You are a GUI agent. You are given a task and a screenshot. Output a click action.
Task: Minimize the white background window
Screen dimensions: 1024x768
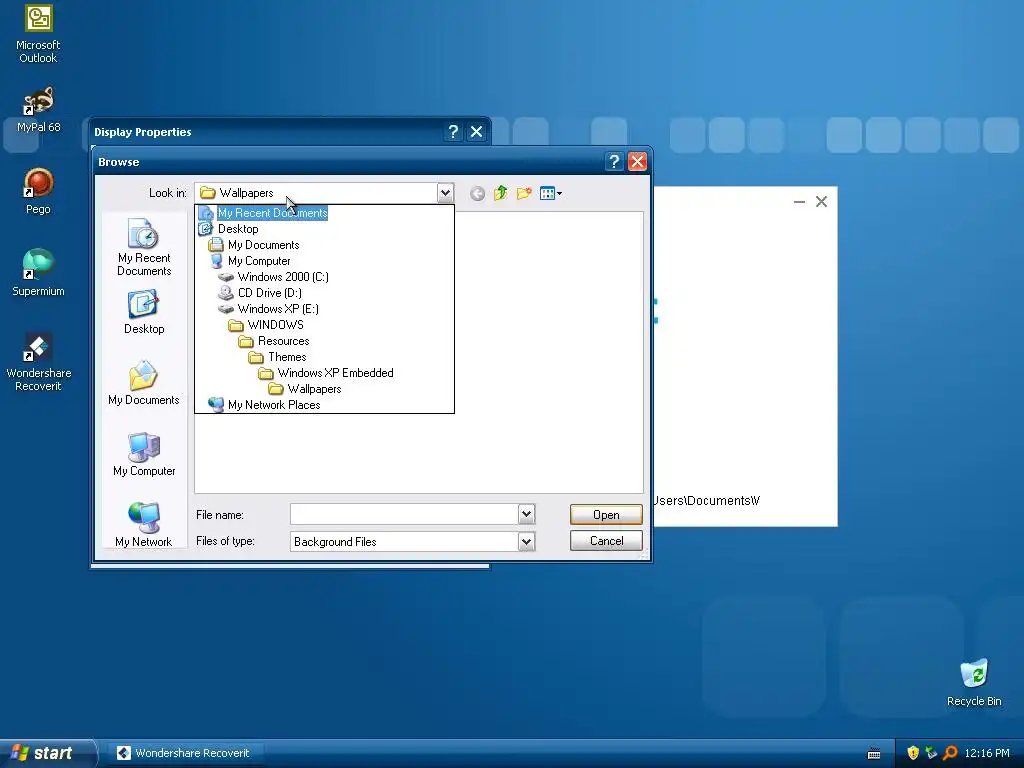click(799, 202)
